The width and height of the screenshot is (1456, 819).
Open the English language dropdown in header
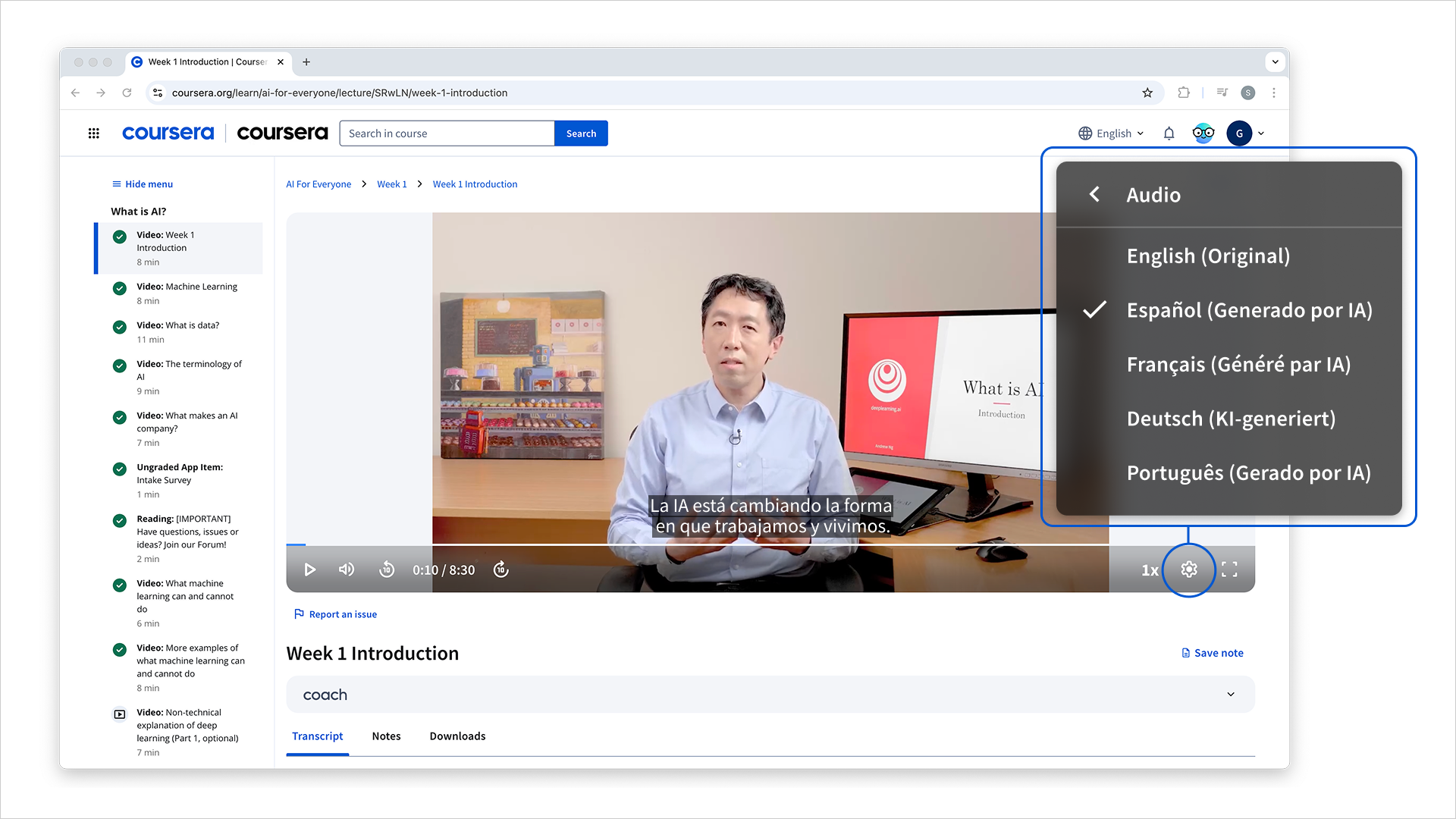point(1110,133)
